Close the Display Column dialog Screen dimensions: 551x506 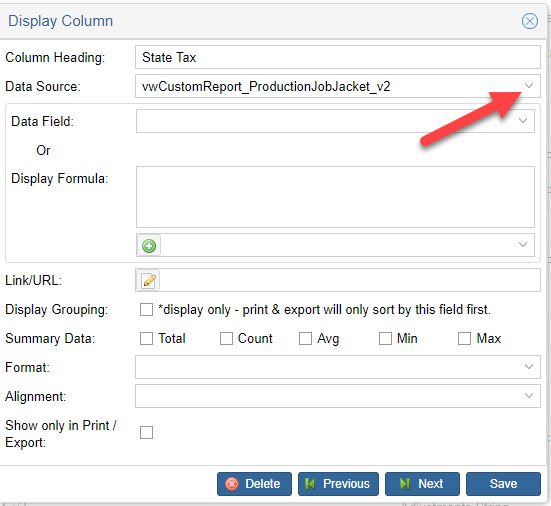pos(529,21)
